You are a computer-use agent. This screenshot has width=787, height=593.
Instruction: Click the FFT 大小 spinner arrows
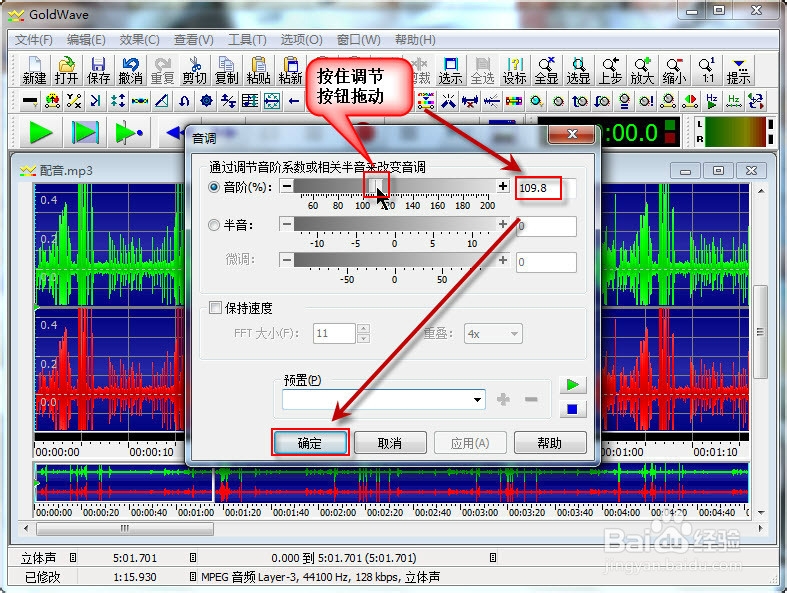point(364,333)
